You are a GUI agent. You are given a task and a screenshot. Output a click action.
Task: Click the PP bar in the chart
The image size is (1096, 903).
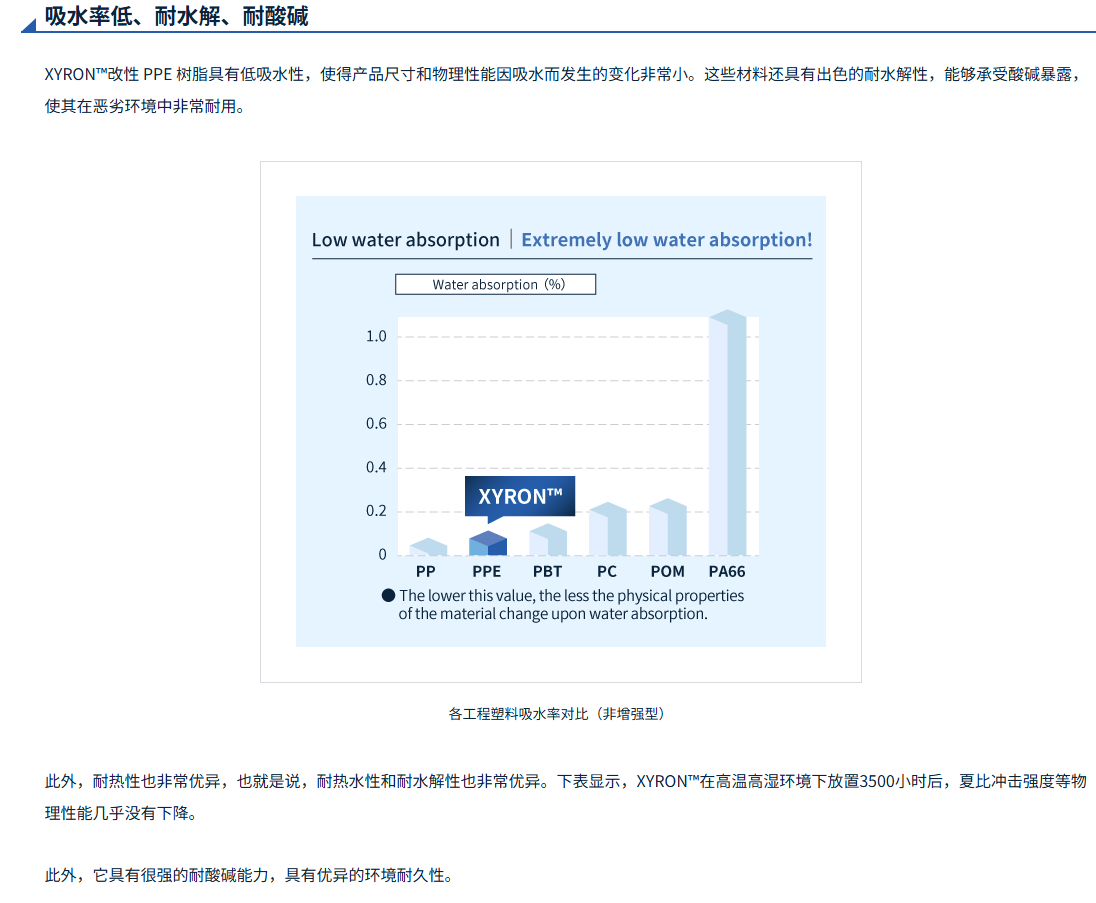click(x=428, y=548)
